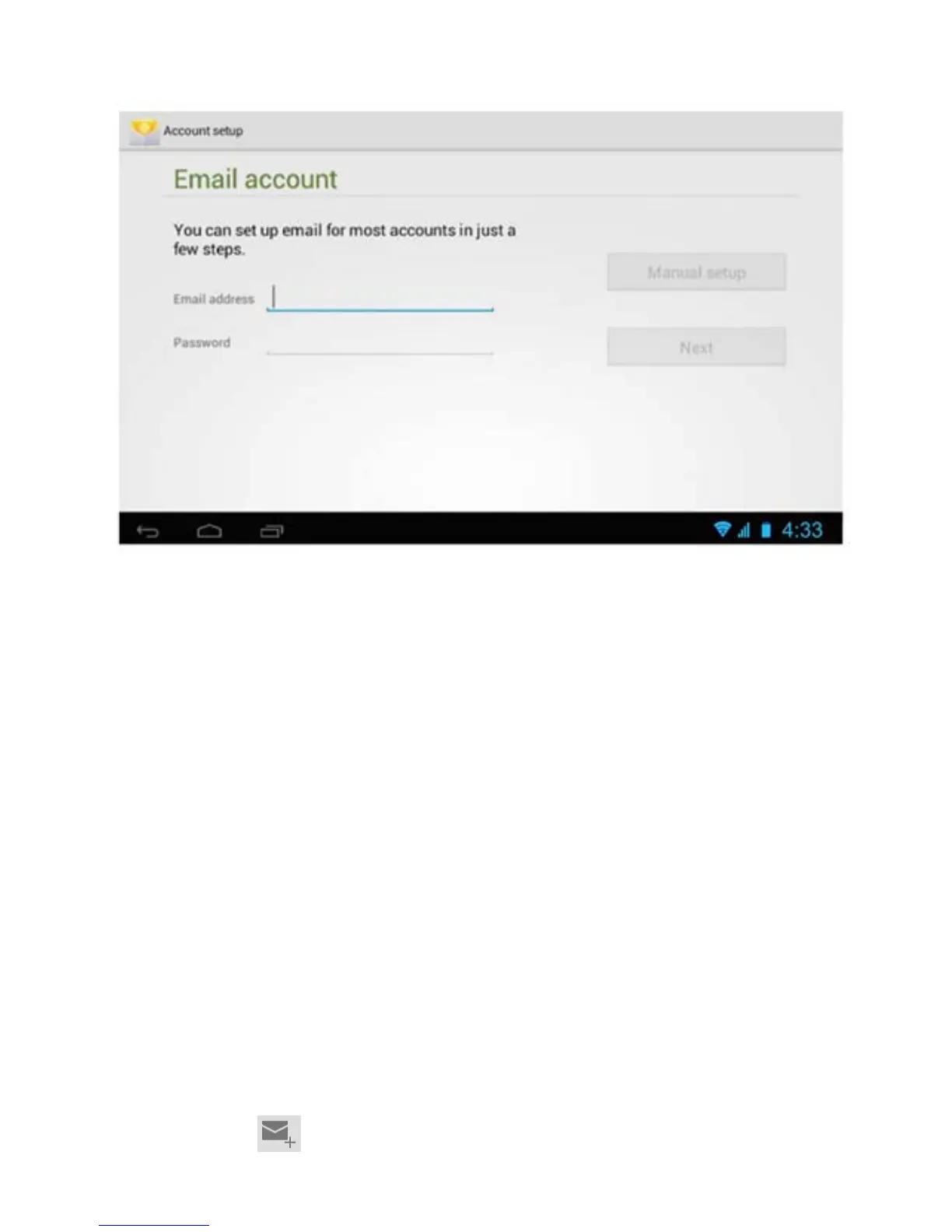This screenshot has height=1232, width=952.
Task: Click the Email account heading
Action: pos(255,179)
